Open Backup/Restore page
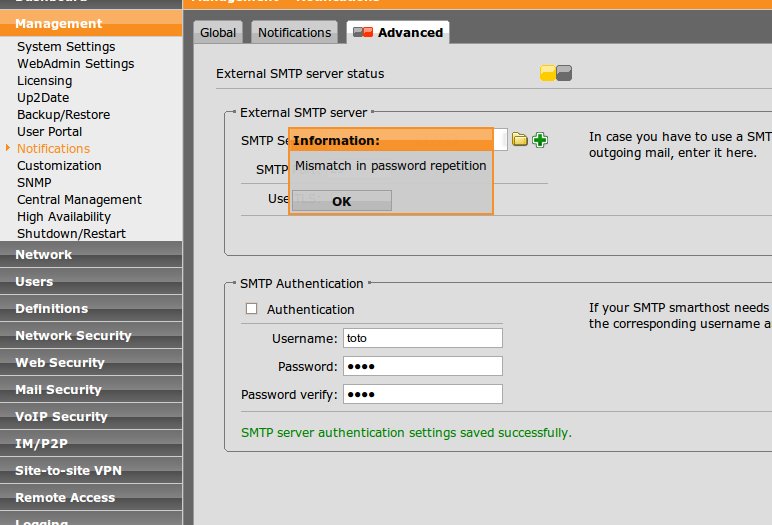 64,115
